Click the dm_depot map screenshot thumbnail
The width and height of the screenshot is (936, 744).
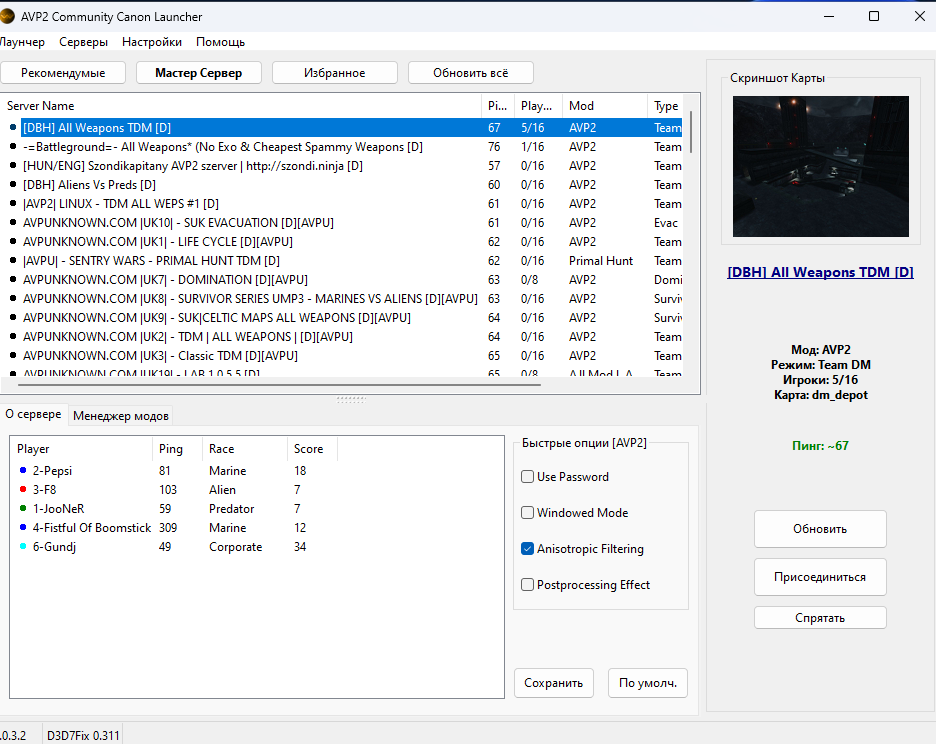click(821, 167)
